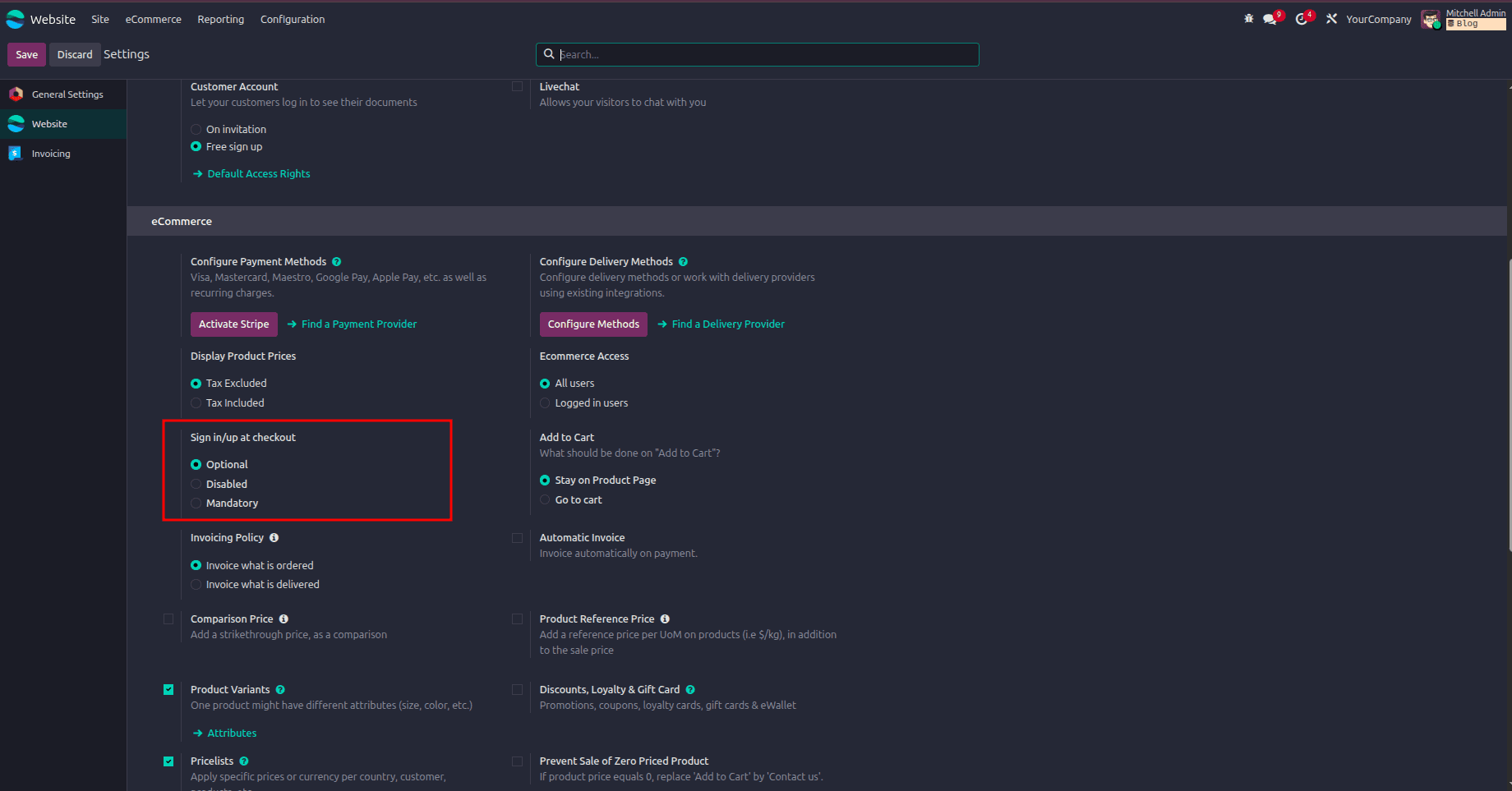This screenshot has width=1512, height=791.
Task: Enable Product Reference Price checkbox
Action: (x=517, y=619)
